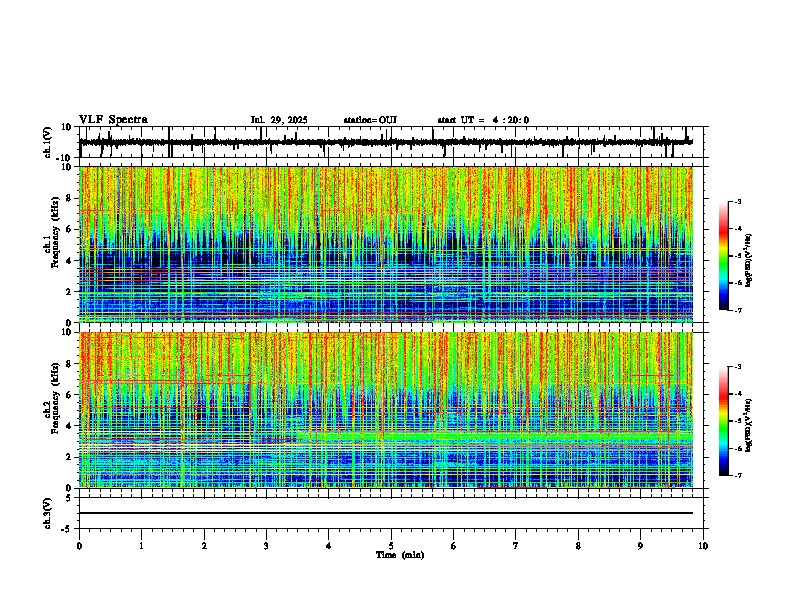Viewport: 792px width, 612px height.
Task: Click the 'start UT = 4:20:0' text
Action: coord(483,120)
